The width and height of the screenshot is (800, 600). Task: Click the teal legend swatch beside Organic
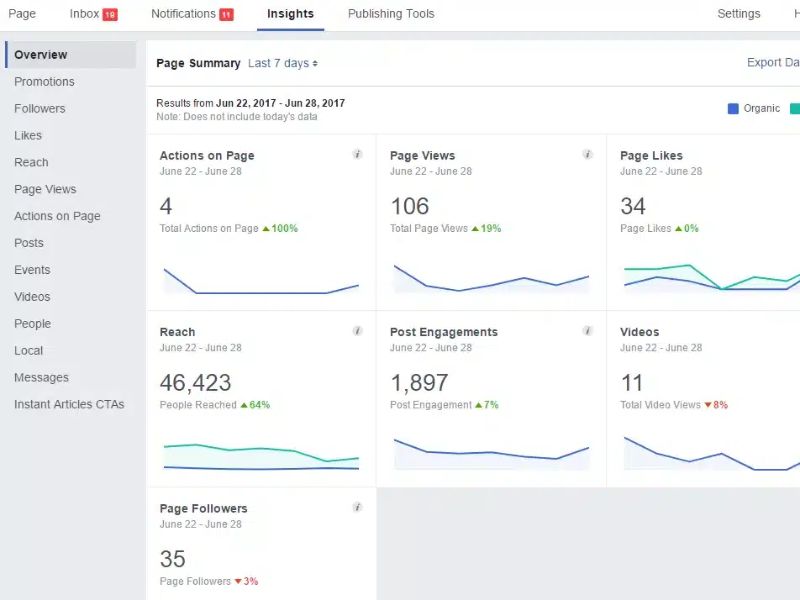(x=795, y=108)
